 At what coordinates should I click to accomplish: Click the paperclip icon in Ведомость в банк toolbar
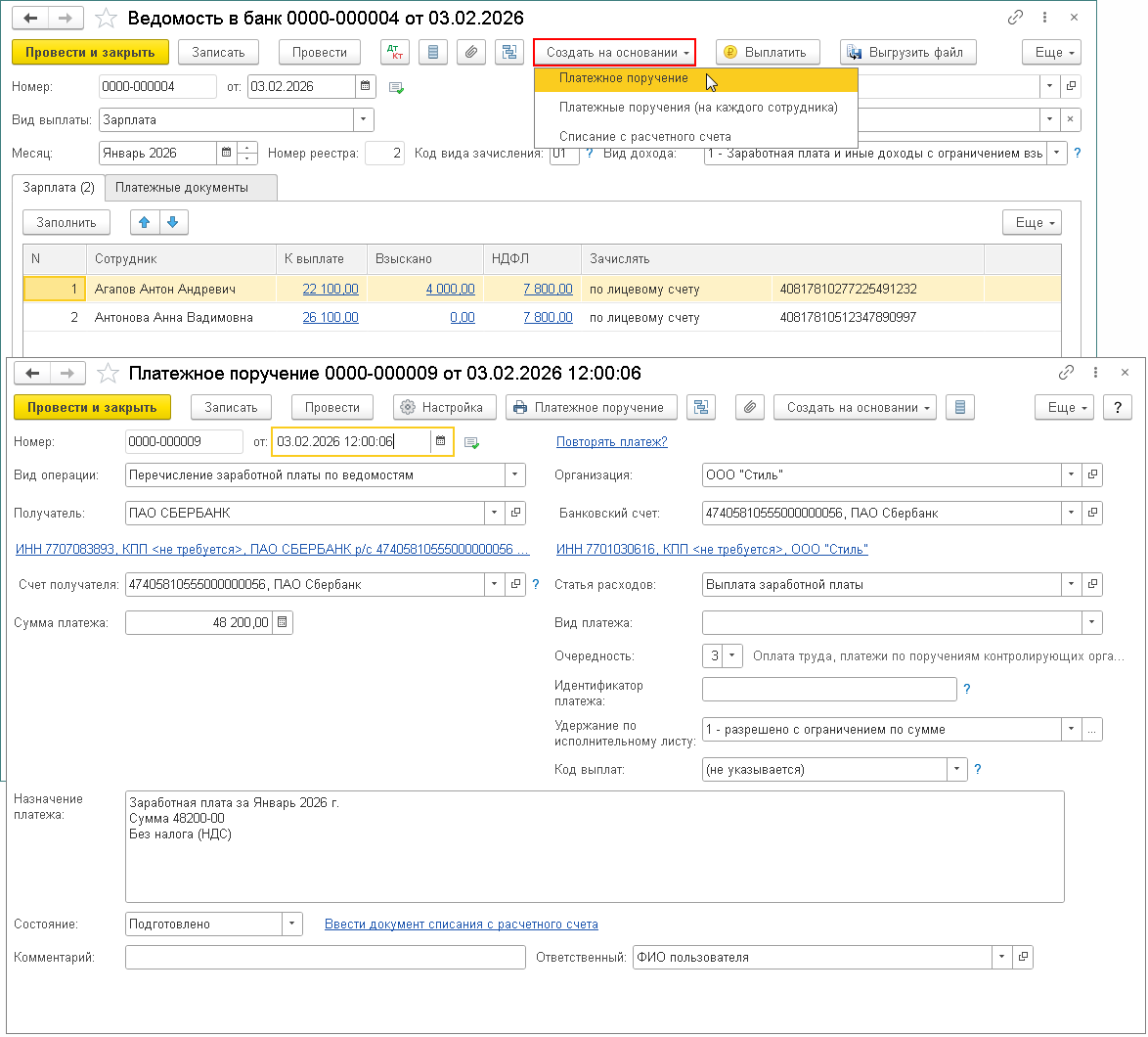pyautogui.click(x=470, y=52)
